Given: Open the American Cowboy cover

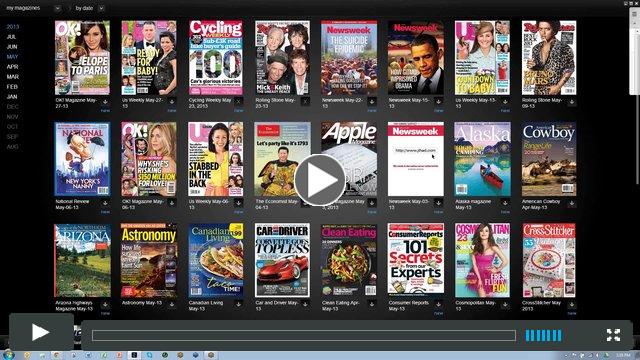Looking at the screenshot, I should pyautogui.click(x=549, y=159).
